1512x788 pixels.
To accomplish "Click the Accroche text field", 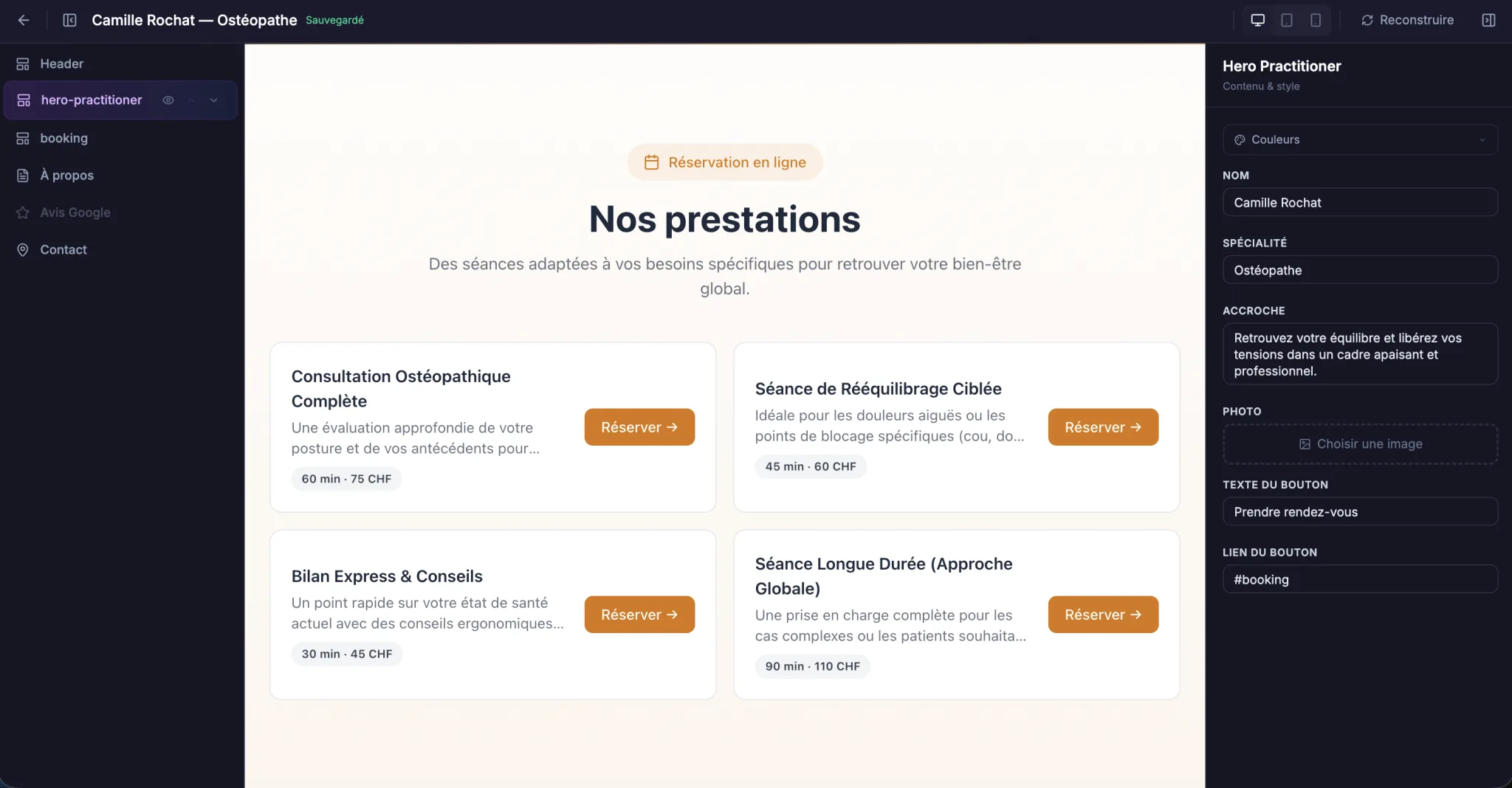I will coord(1360,354).
